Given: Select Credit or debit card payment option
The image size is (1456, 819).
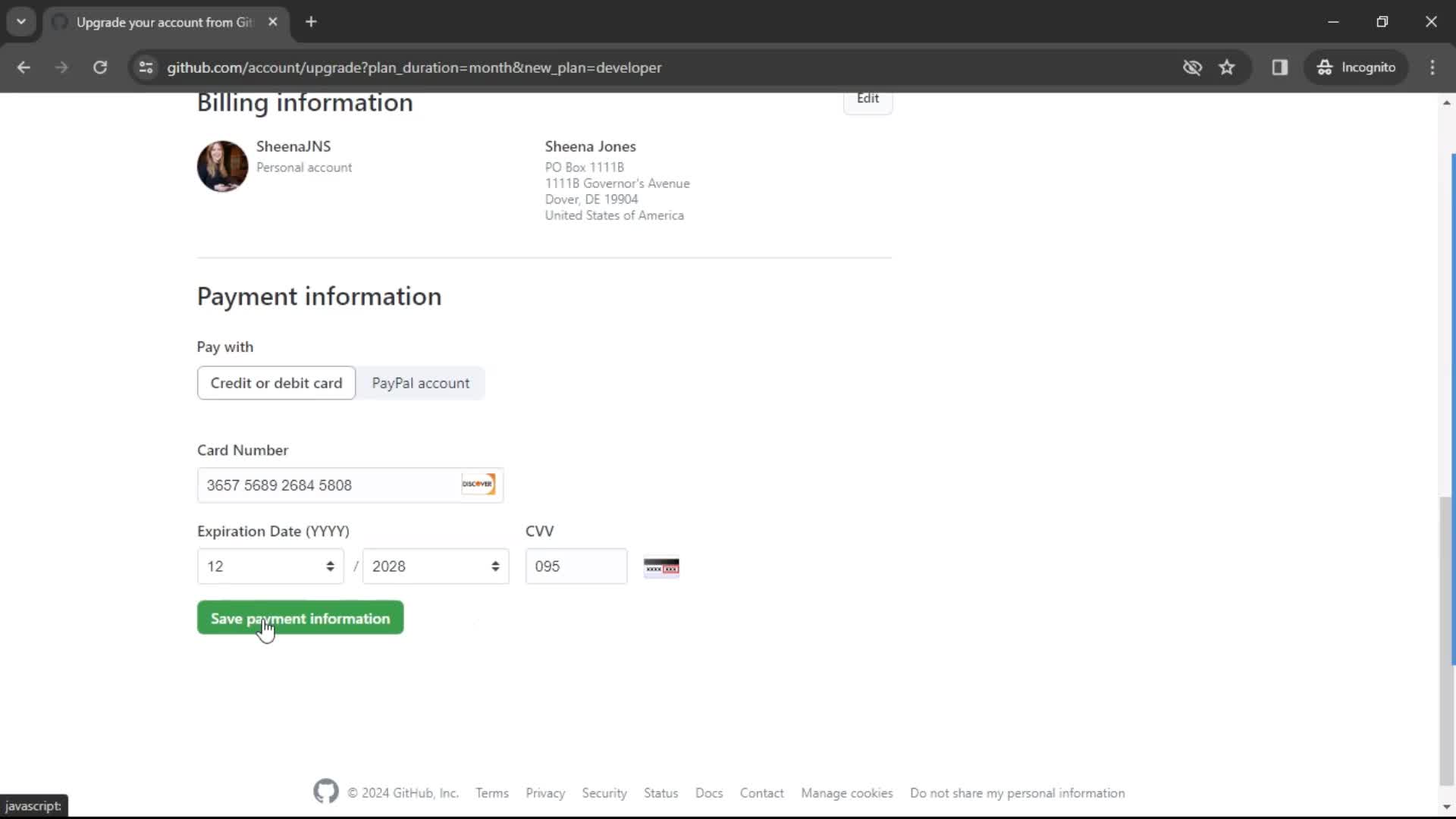Looking at the screenshot, I should (277, 383).
